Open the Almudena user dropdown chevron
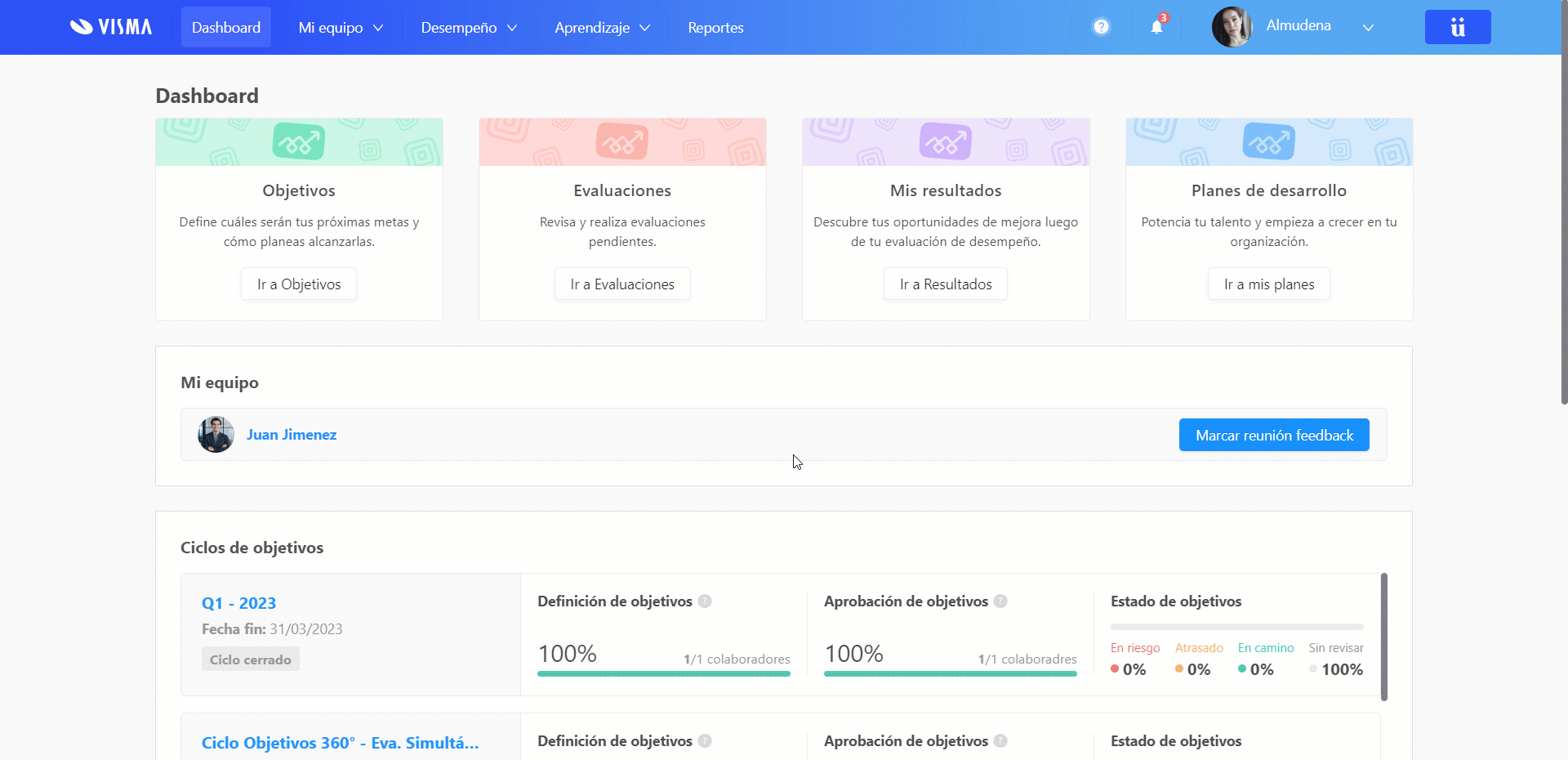Image resolution: width=1568 pixels, height=760 pixels. tap(1368, 28)
